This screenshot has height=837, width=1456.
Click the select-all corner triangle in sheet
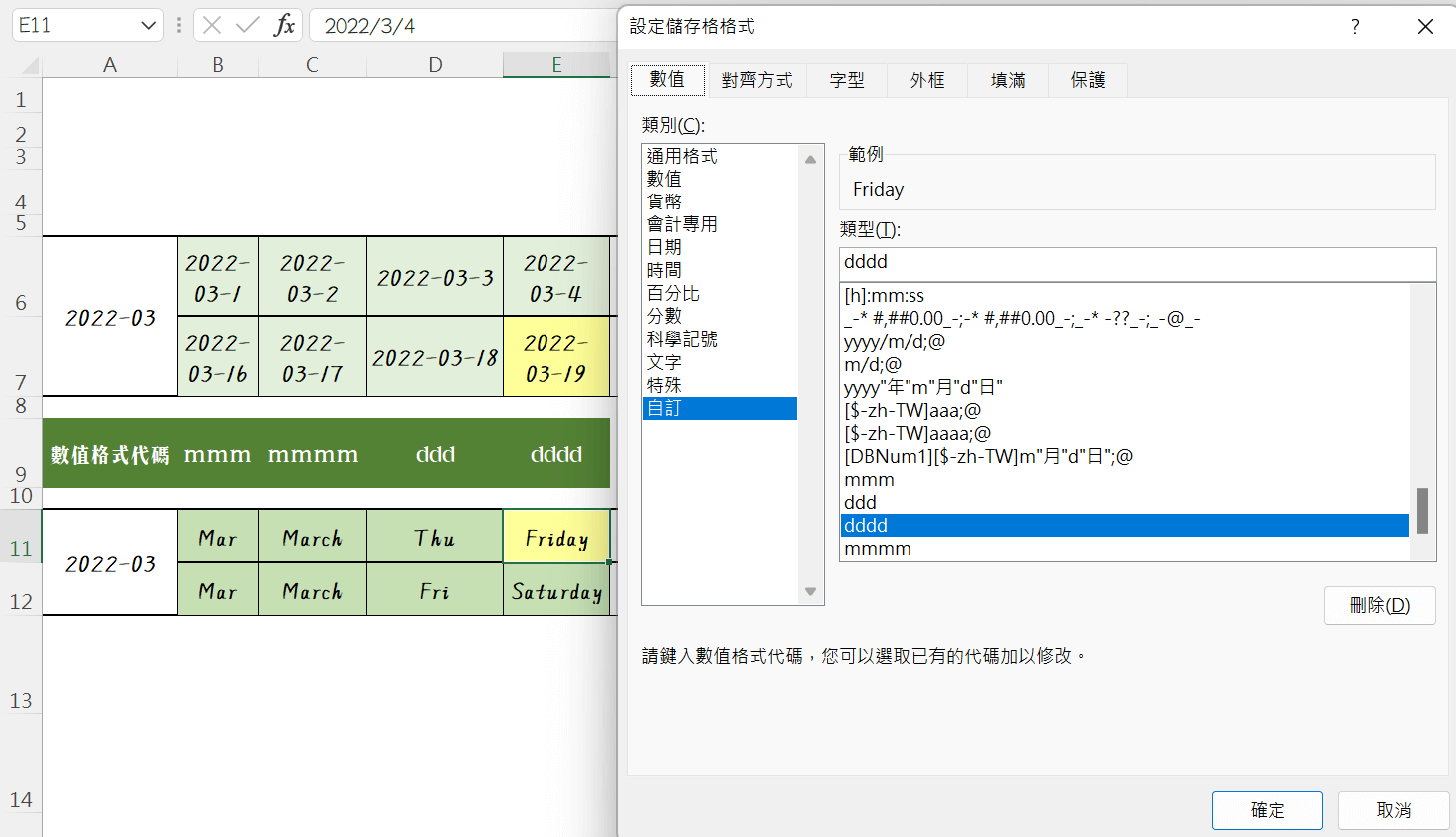[x=28, y=66]
